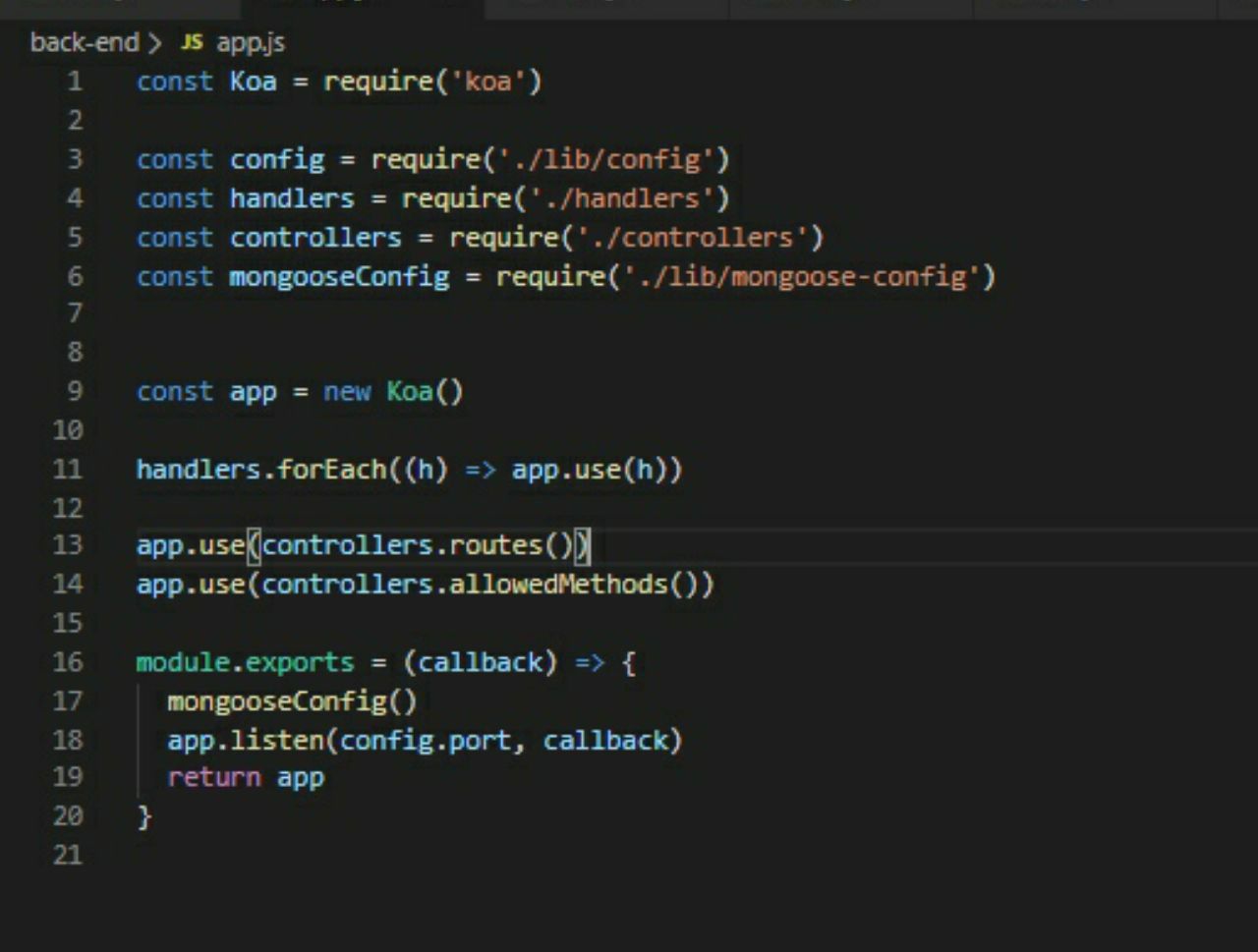Click line number 21 in the gutter
Screen dimensions: 1258x952
pos(68,855)
